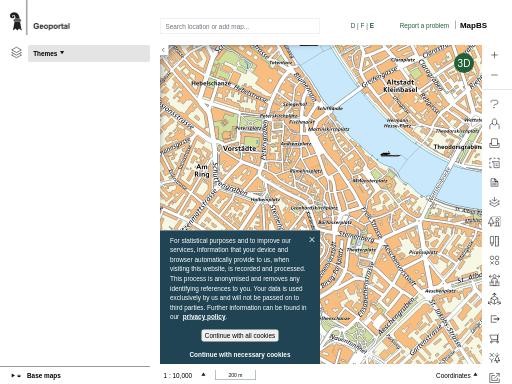The image size is (512, 384).
Task: Click the Am Ring map label
Action: point(202,170)
